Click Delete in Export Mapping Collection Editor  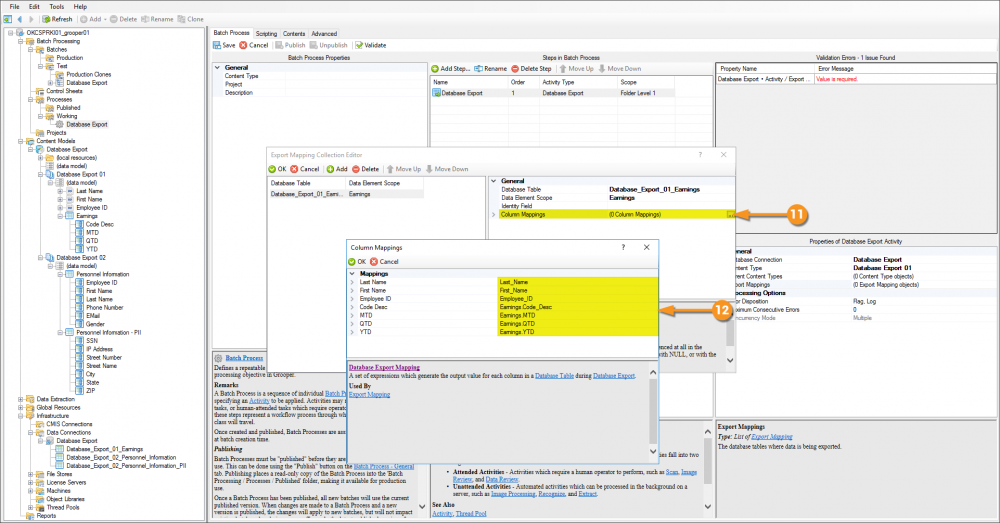tap(364, 169)
